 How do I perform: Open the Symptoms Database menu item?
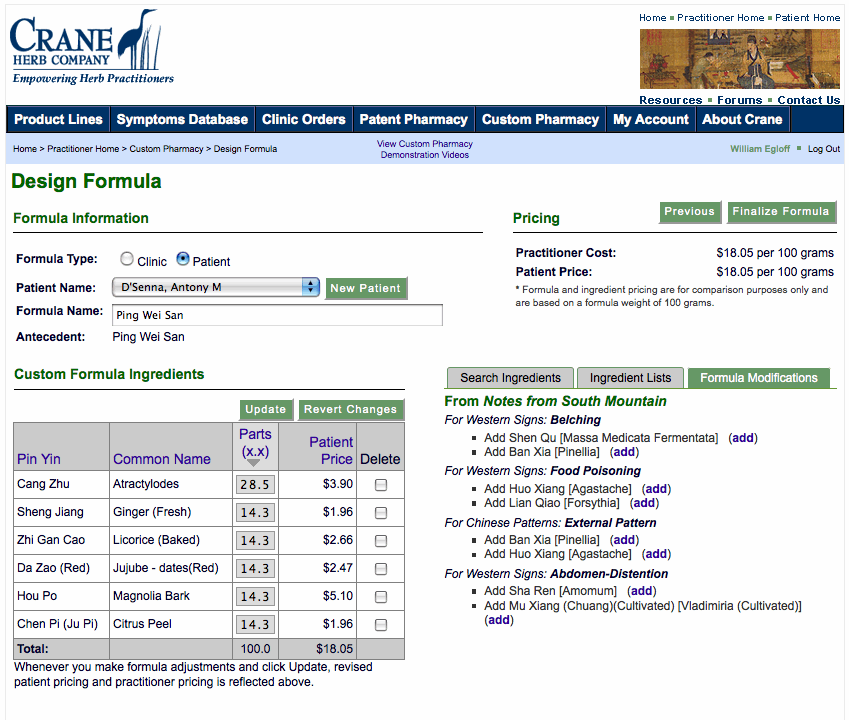tap(182, 119)
